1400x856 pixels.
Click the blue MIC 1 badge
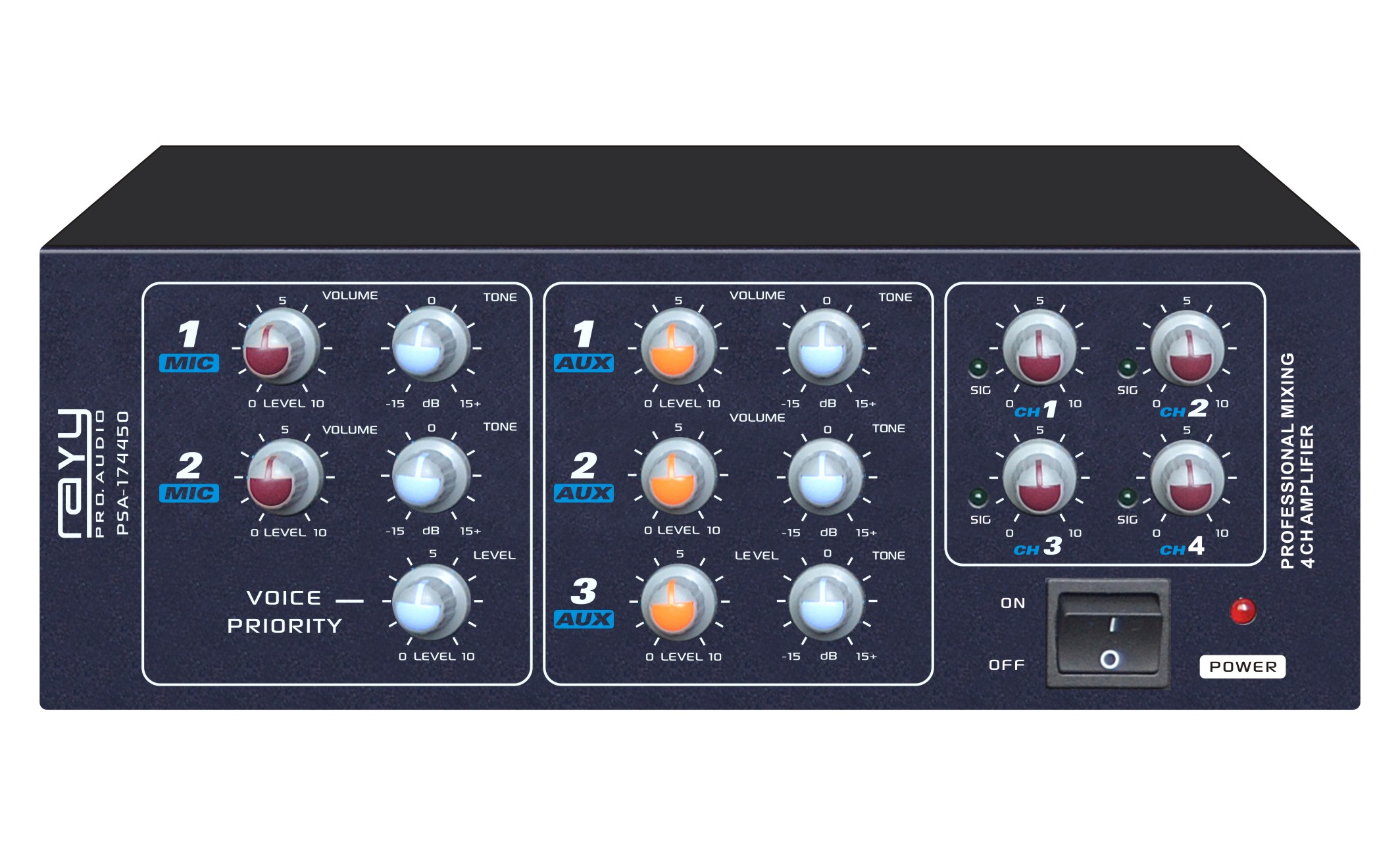pyautogui.click(x=189, y=363)
